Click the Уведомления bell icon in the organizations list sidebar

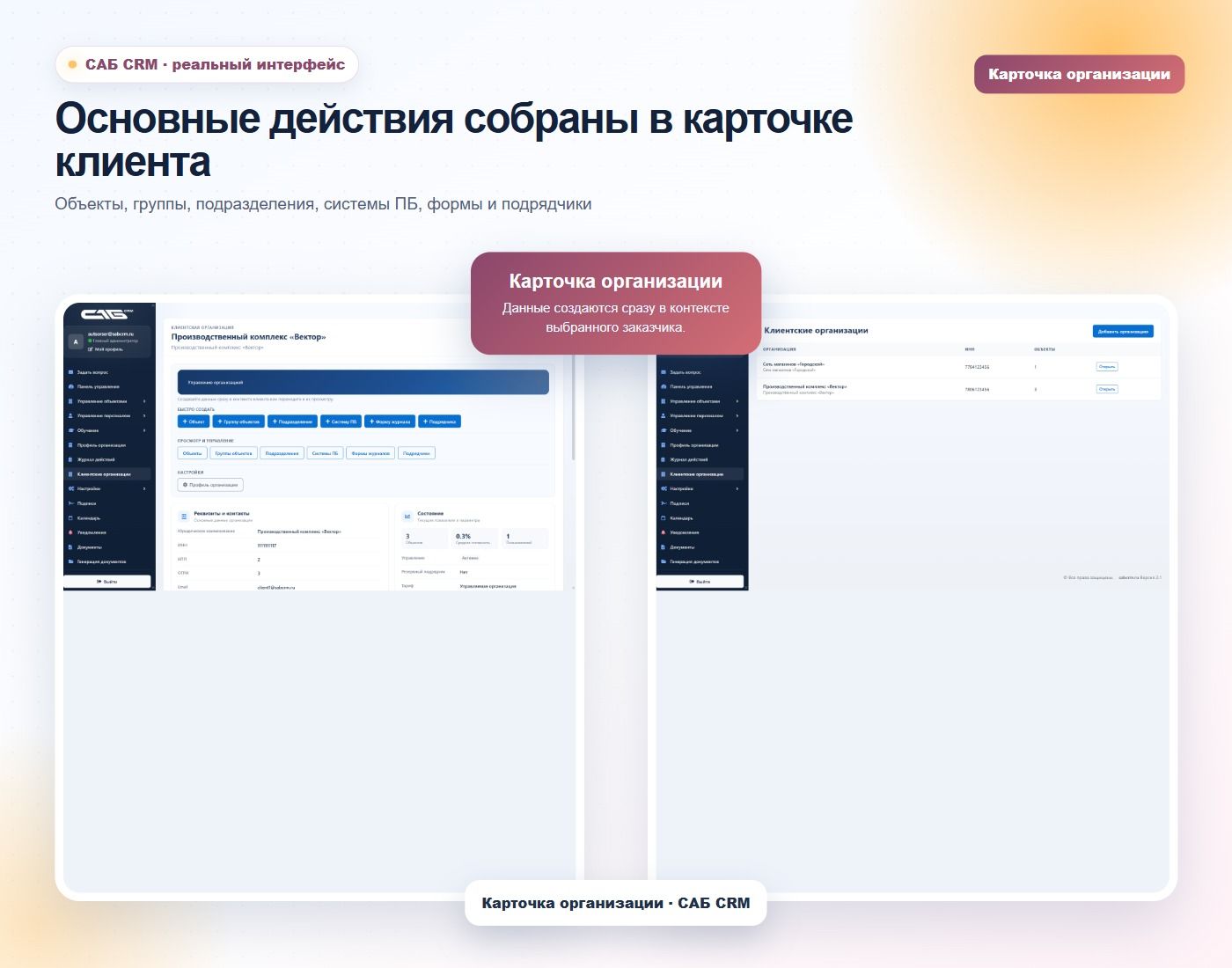tap(664, 532)
